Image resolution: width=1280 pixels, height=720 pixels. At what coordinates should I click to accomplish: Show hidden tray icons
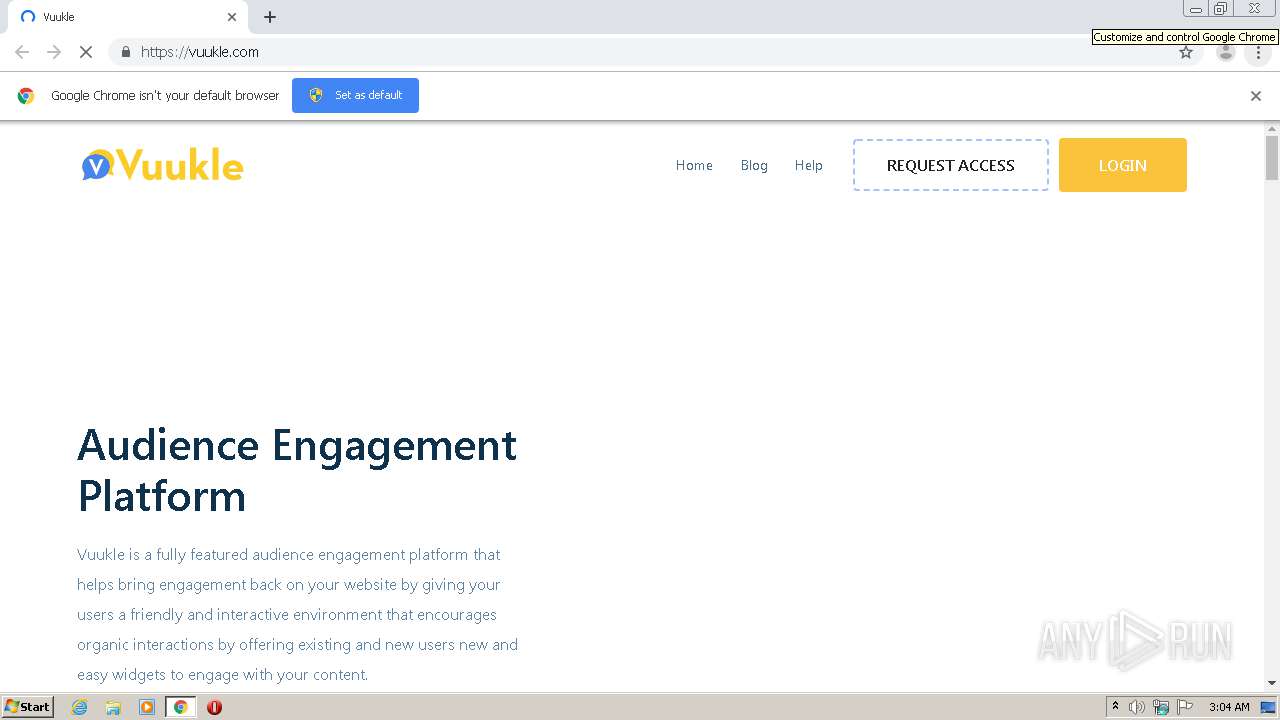(x=1115, y=707)
